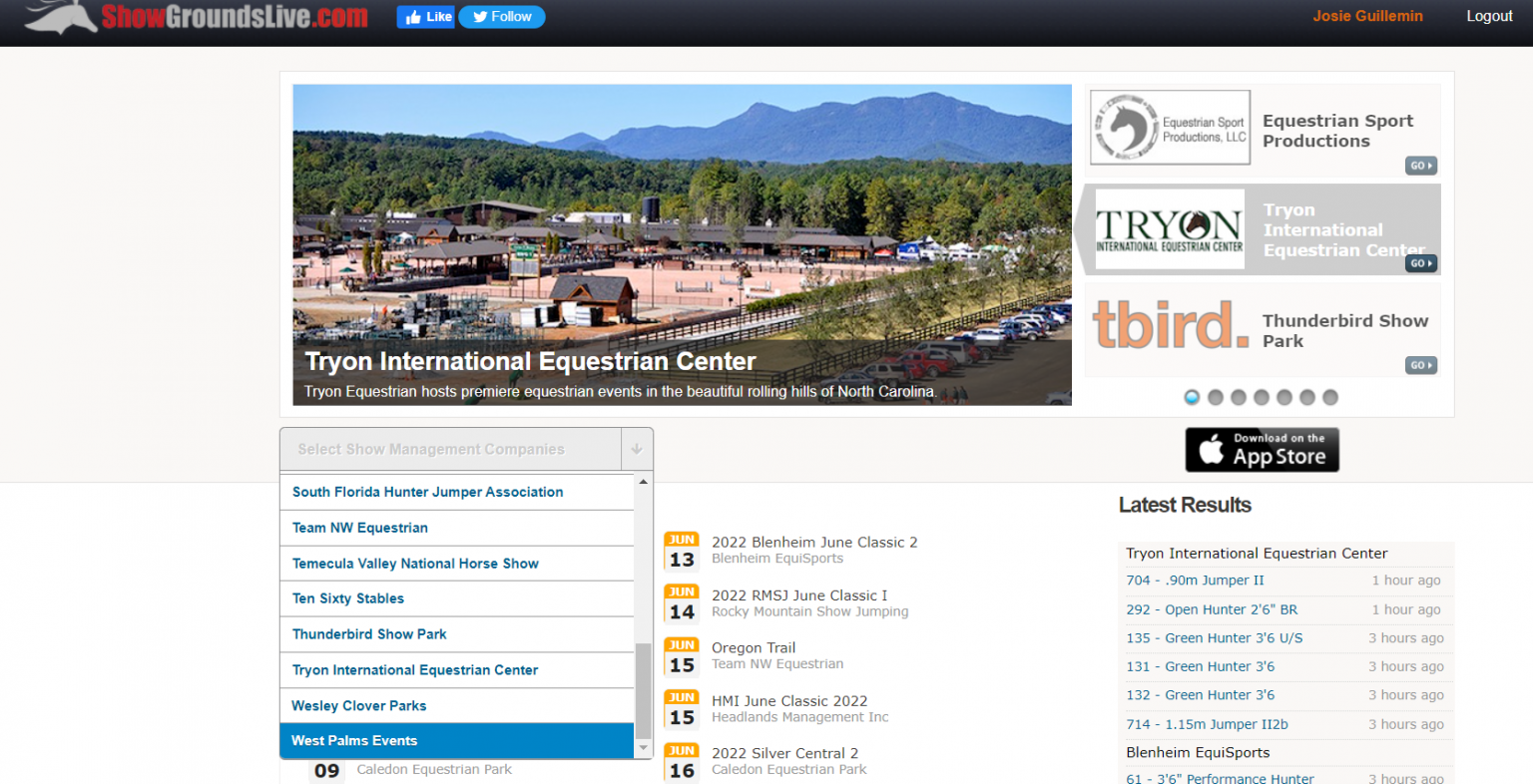Collapse the Select Show Management Companies dropdown
The height and width of the screenshot is (784, 1533).
point(636,449)
